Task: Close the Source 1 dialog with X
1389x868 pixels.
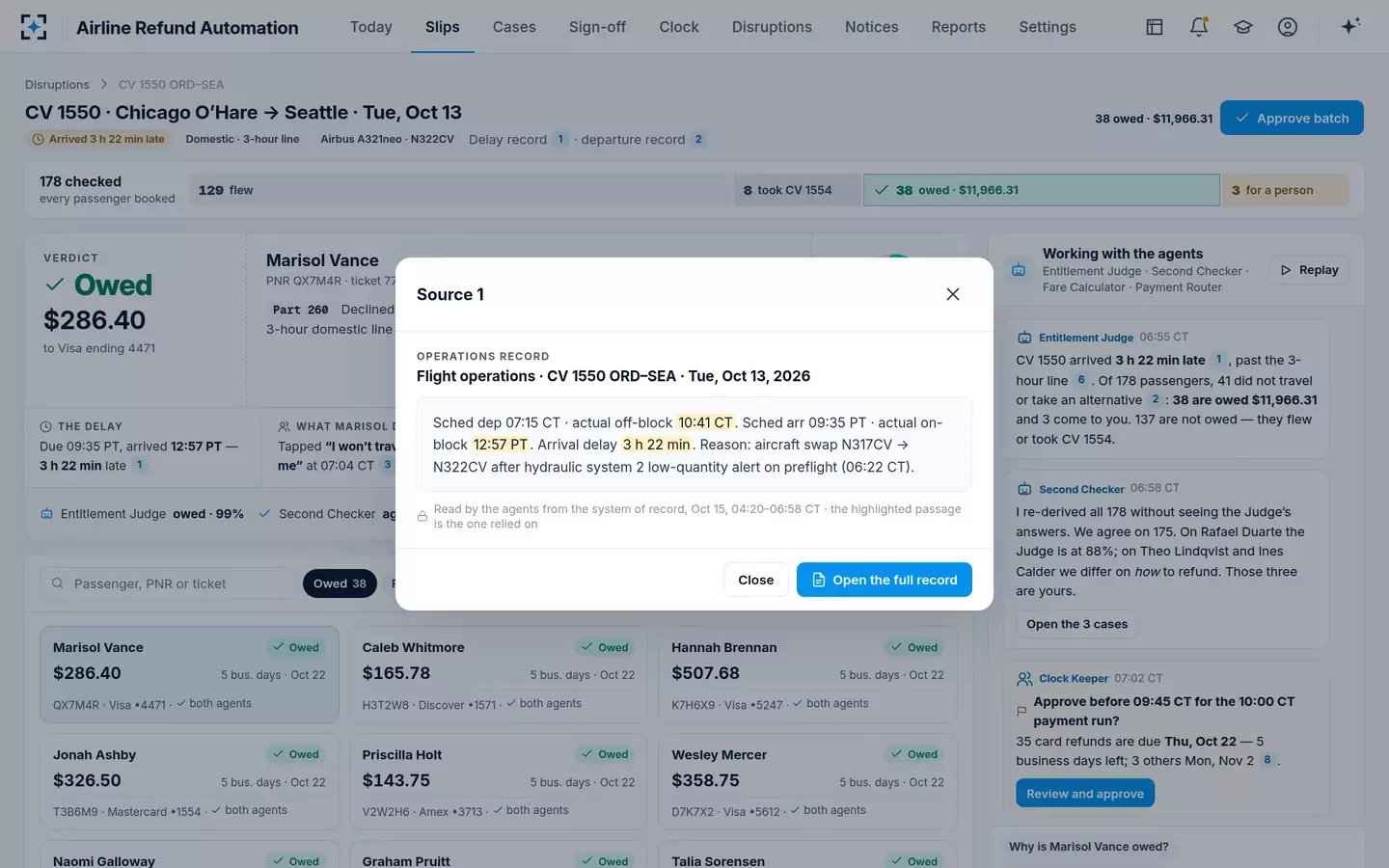Action: tap(953, 294)
